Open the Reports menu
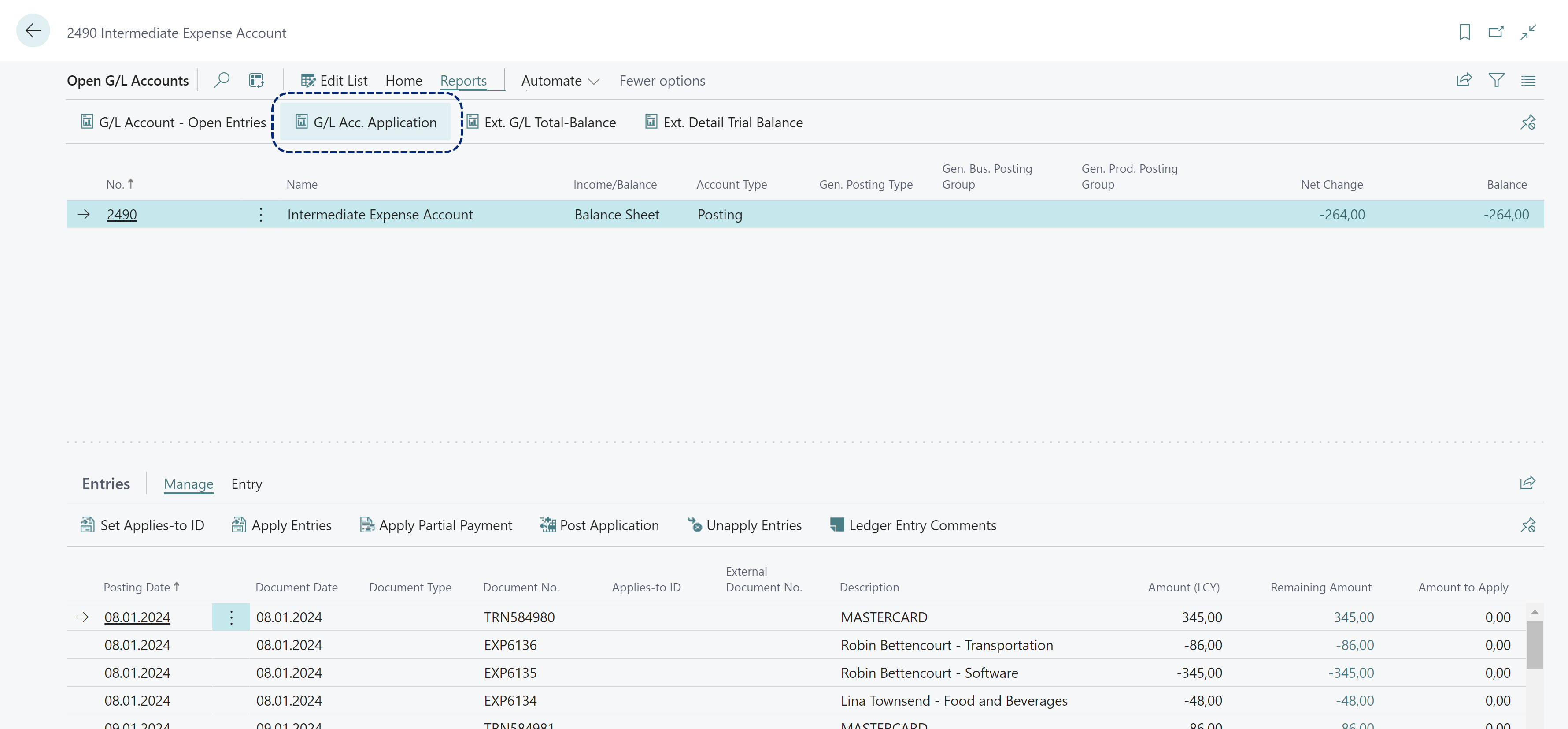This screenshot has width=1568, height=729. (x=463, y=79)
